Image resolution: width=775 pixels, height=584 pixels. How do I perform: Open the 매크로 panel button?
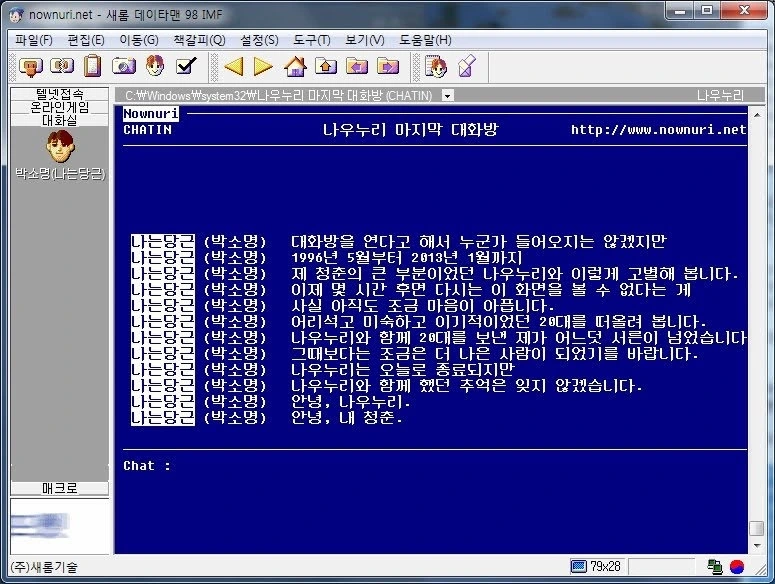point(59,489)
